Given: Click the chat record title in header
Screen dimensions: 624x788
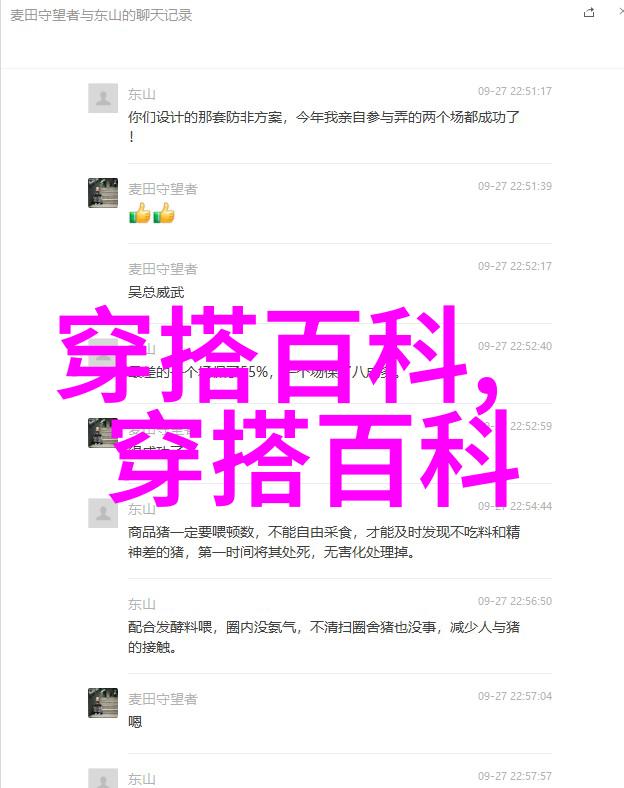Looking at the screenshot, I should click(x=101, y=16).
